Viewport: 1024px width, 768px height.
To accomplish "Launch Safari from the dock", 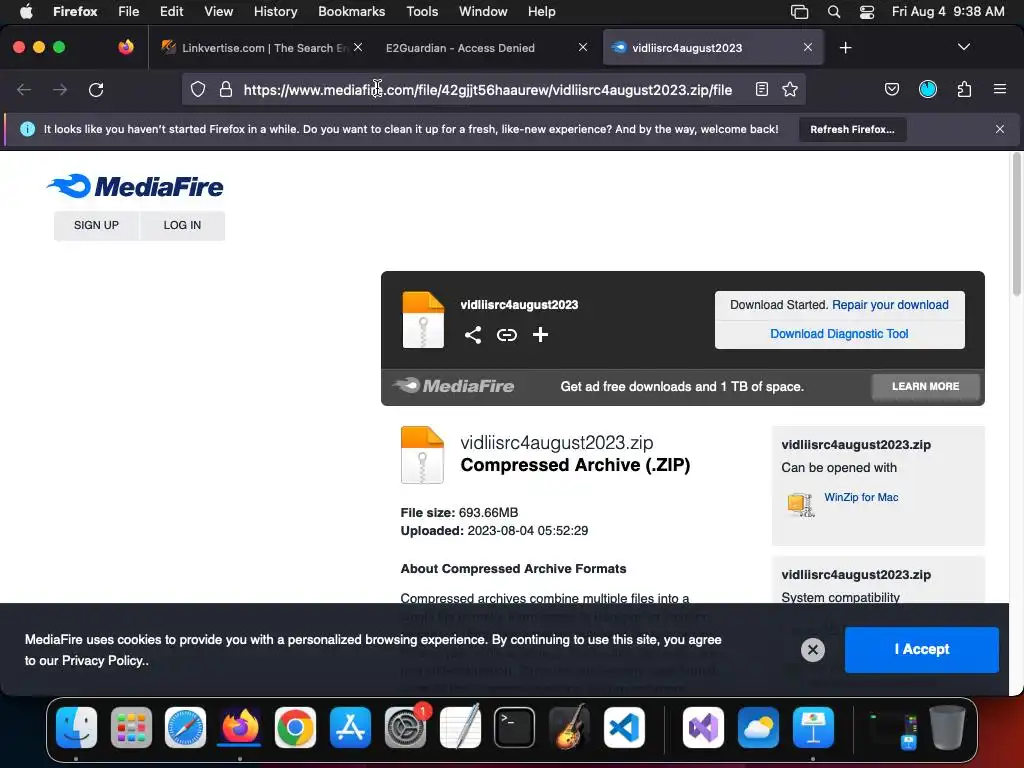I will point(185,727).
